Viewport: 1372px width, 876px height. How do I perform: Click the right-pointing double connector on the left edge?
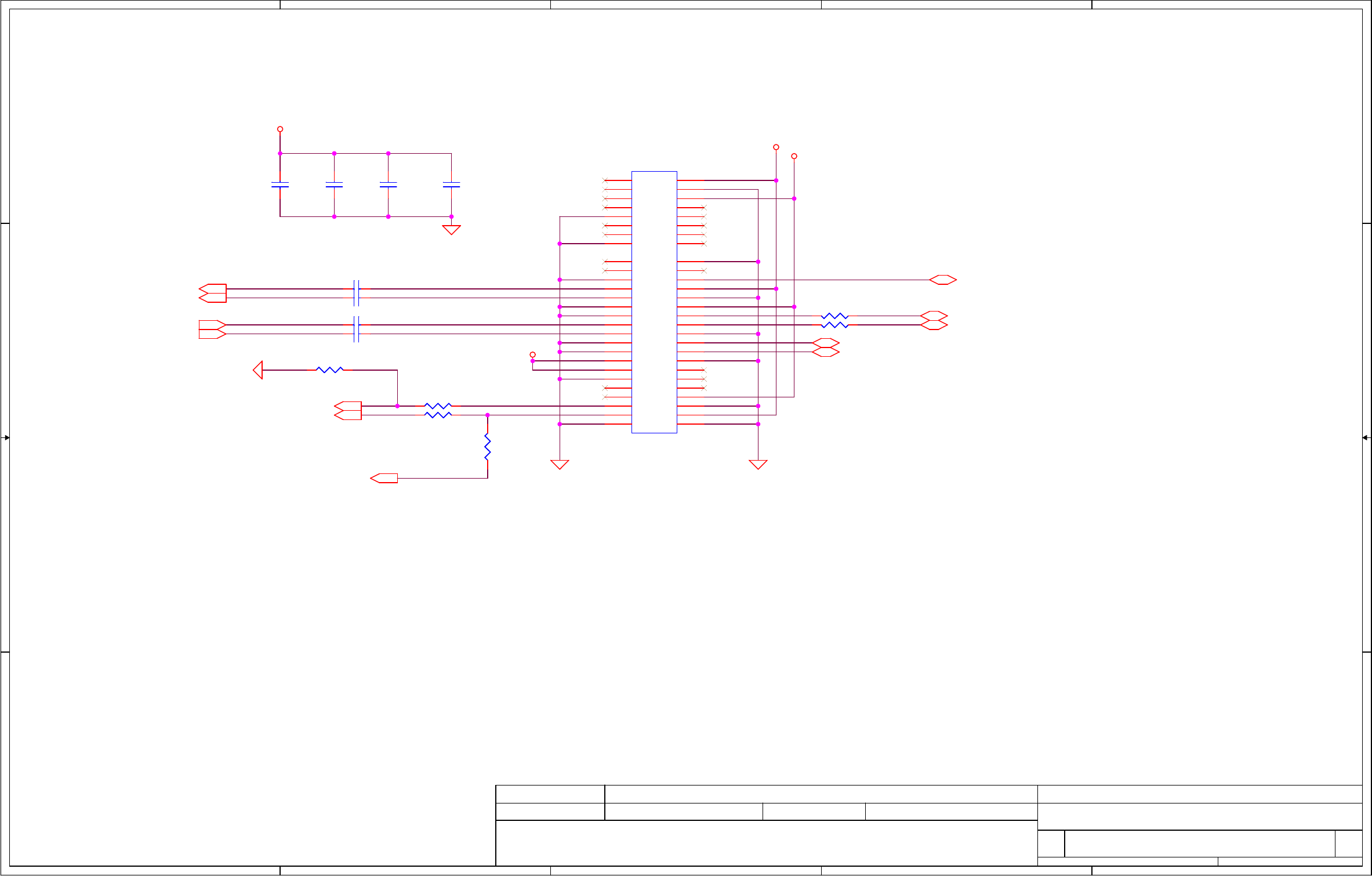[x=212, y=329]
